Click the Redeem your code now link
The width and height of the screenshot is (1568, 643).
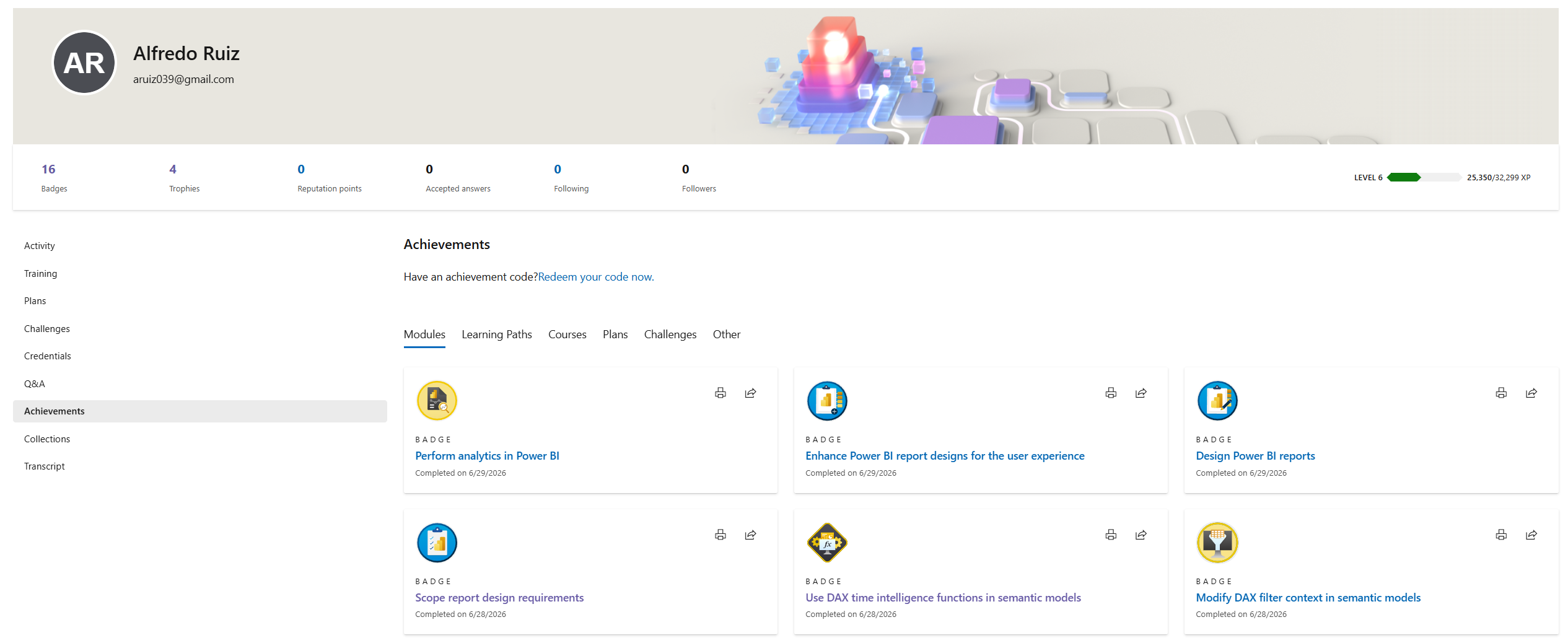point(596,277)
